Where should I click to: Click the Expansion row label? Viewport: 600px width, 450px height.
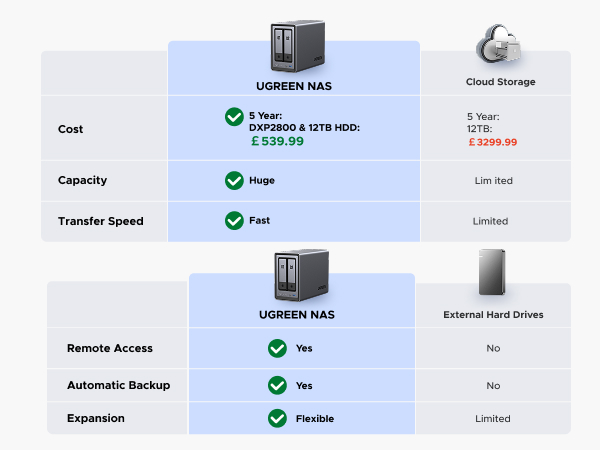(x=97, y=418)
